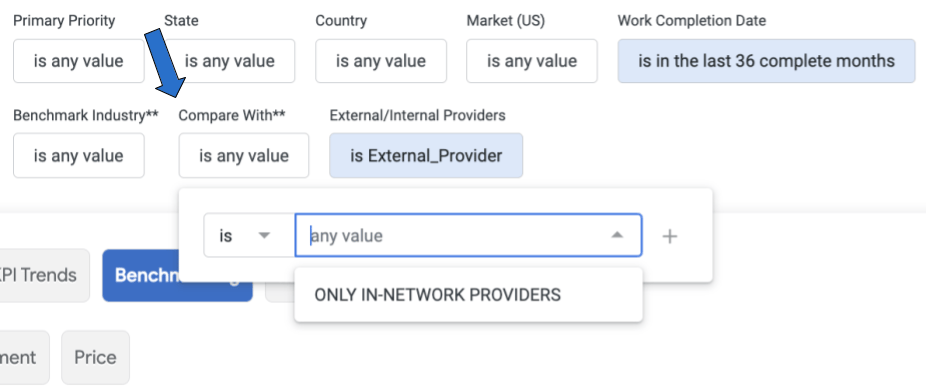Click the blue arrow annotation
Screen dimensions: 927x389
pos(166,64)
